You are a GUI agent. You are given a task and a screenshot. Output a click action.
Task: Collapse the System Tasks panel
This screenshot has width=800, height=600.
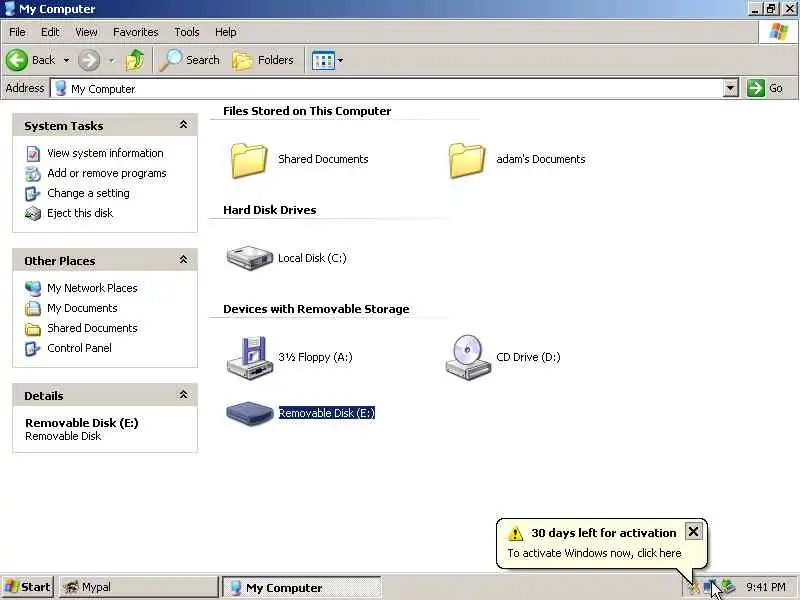click(x=183, y=124)
